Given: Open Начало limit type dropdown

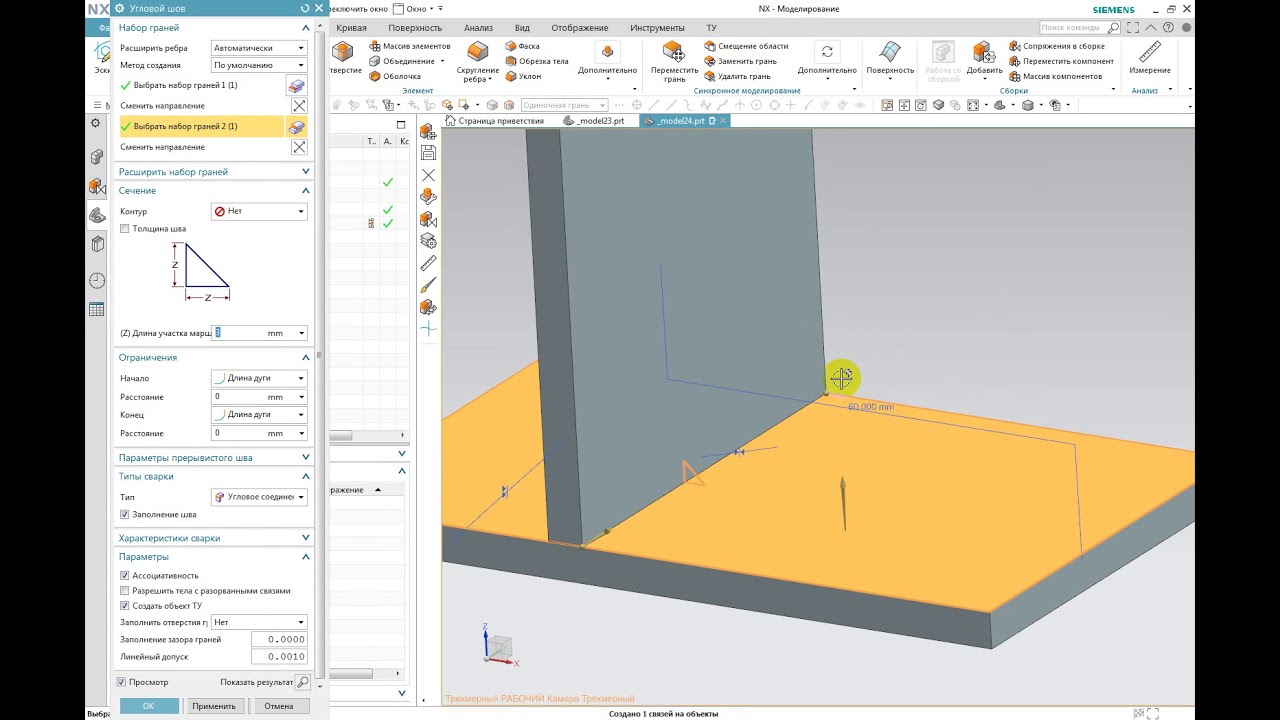Looking at the screenshot, I should click(x=259, y=378).
